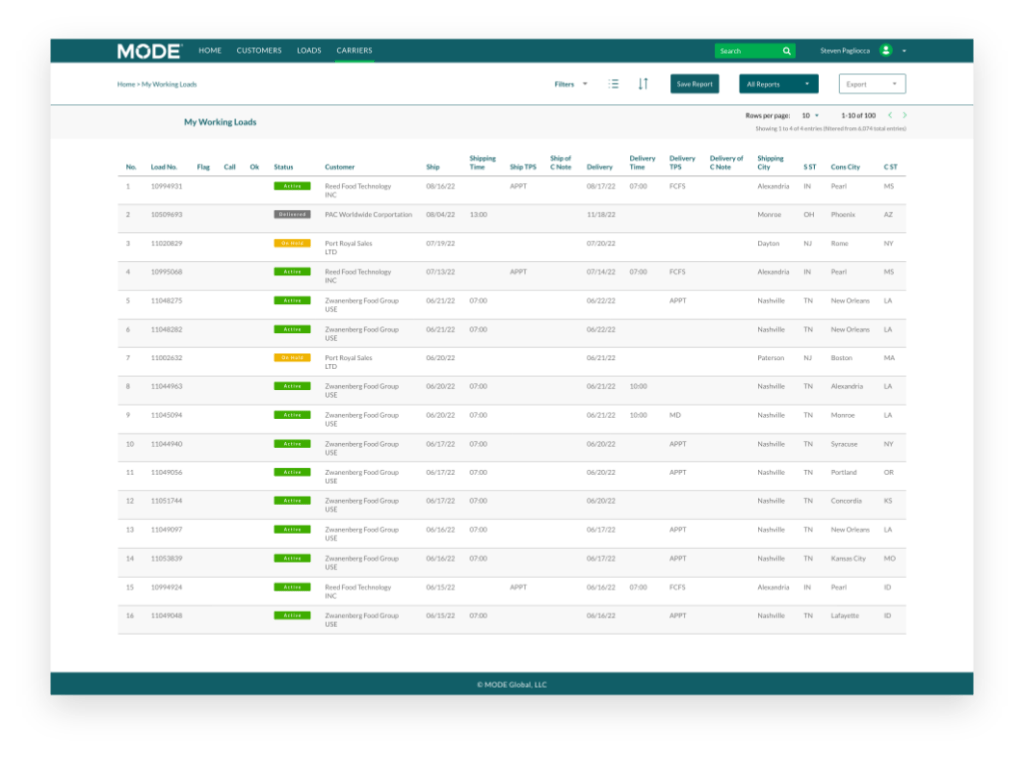Viewport: 1024px width, 757px height.
Task: Click the search magnifier icon
Action: click(787, 51)
